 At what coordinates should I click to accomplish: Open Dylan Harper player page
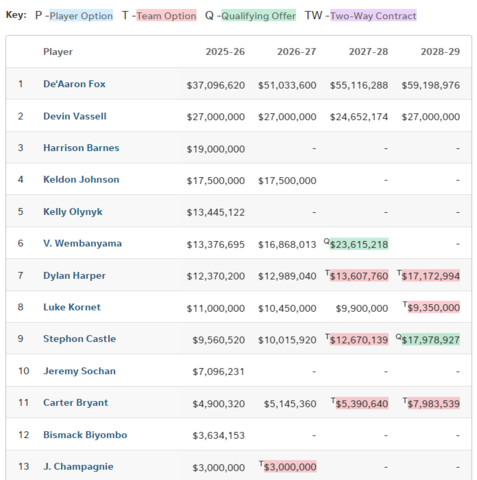point(74,276)
